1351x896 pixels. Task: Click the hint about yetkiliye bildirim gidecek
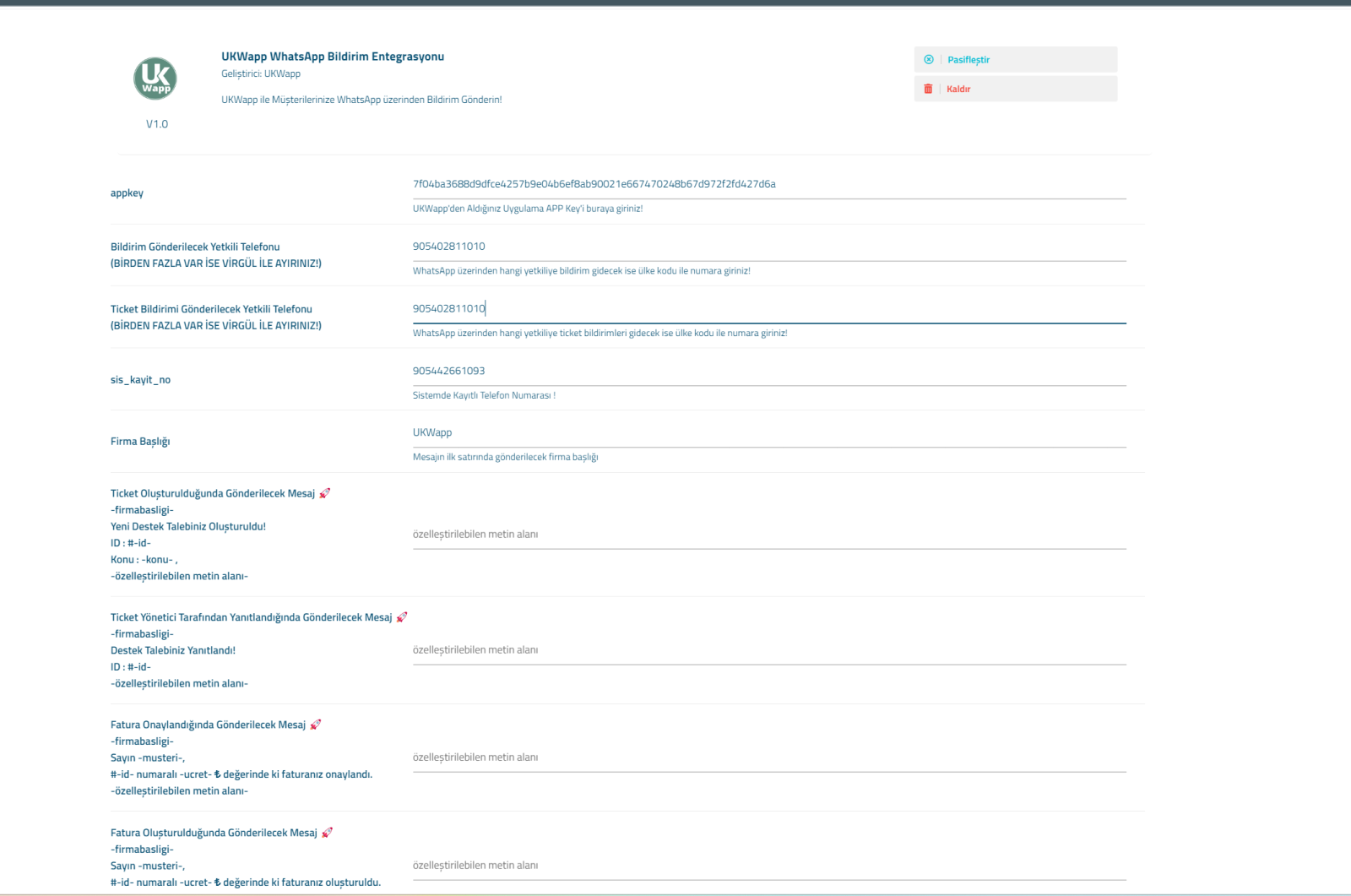pos(582,271)
